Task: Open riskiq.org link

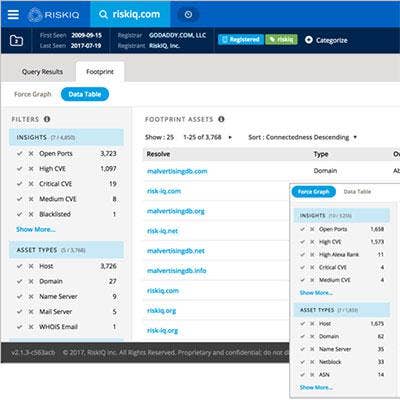Action: [x=161, y=311]
